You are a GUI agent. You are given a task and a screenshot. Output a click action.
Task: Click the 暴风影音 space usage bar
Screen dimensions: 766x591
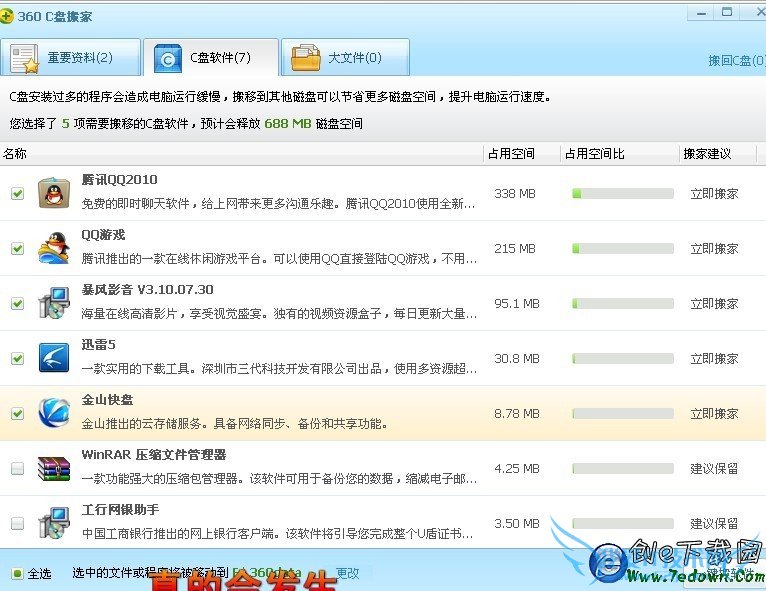(623, 304)
